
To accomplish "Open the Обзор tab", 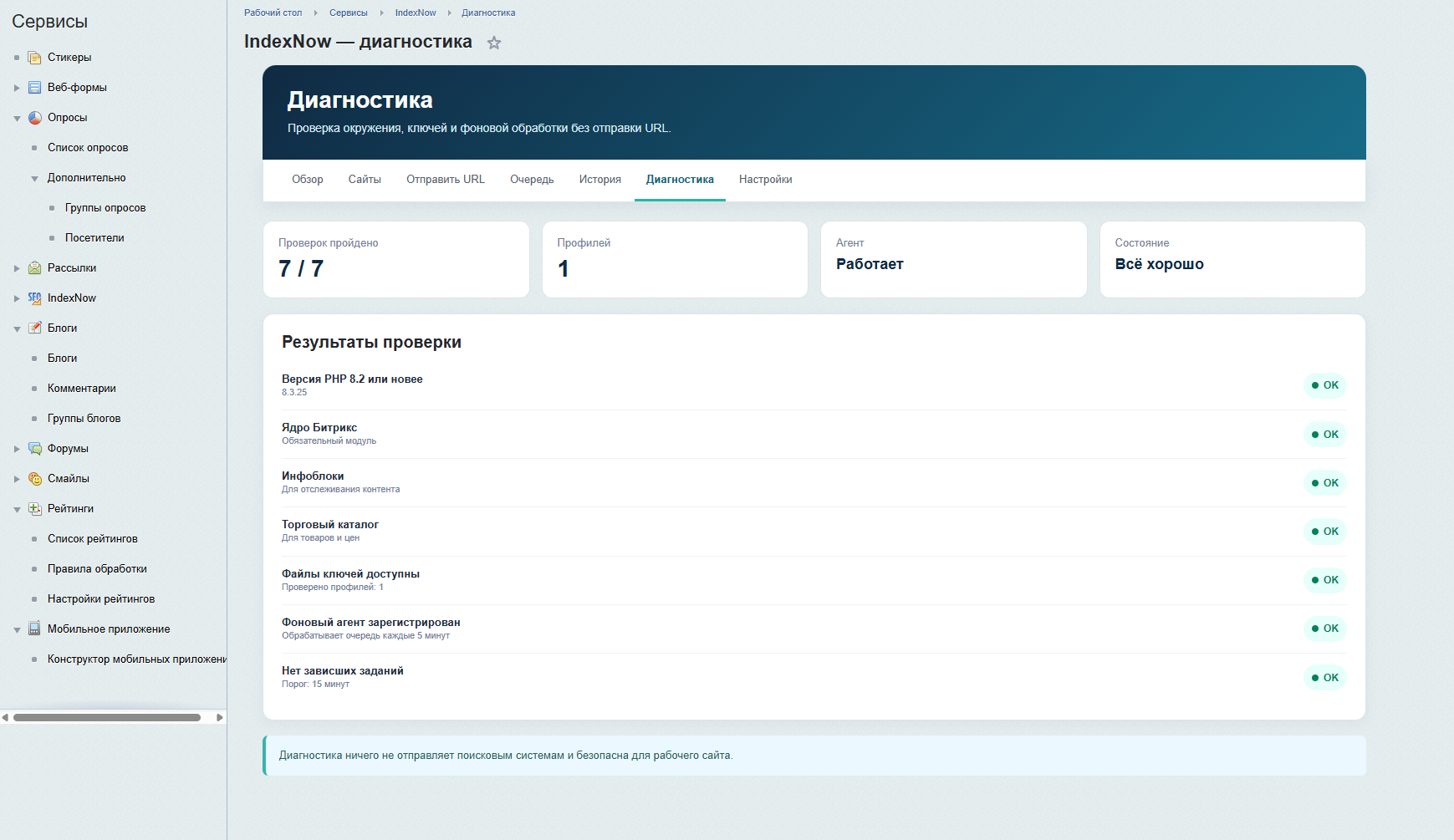I will (x=308, y=180).
